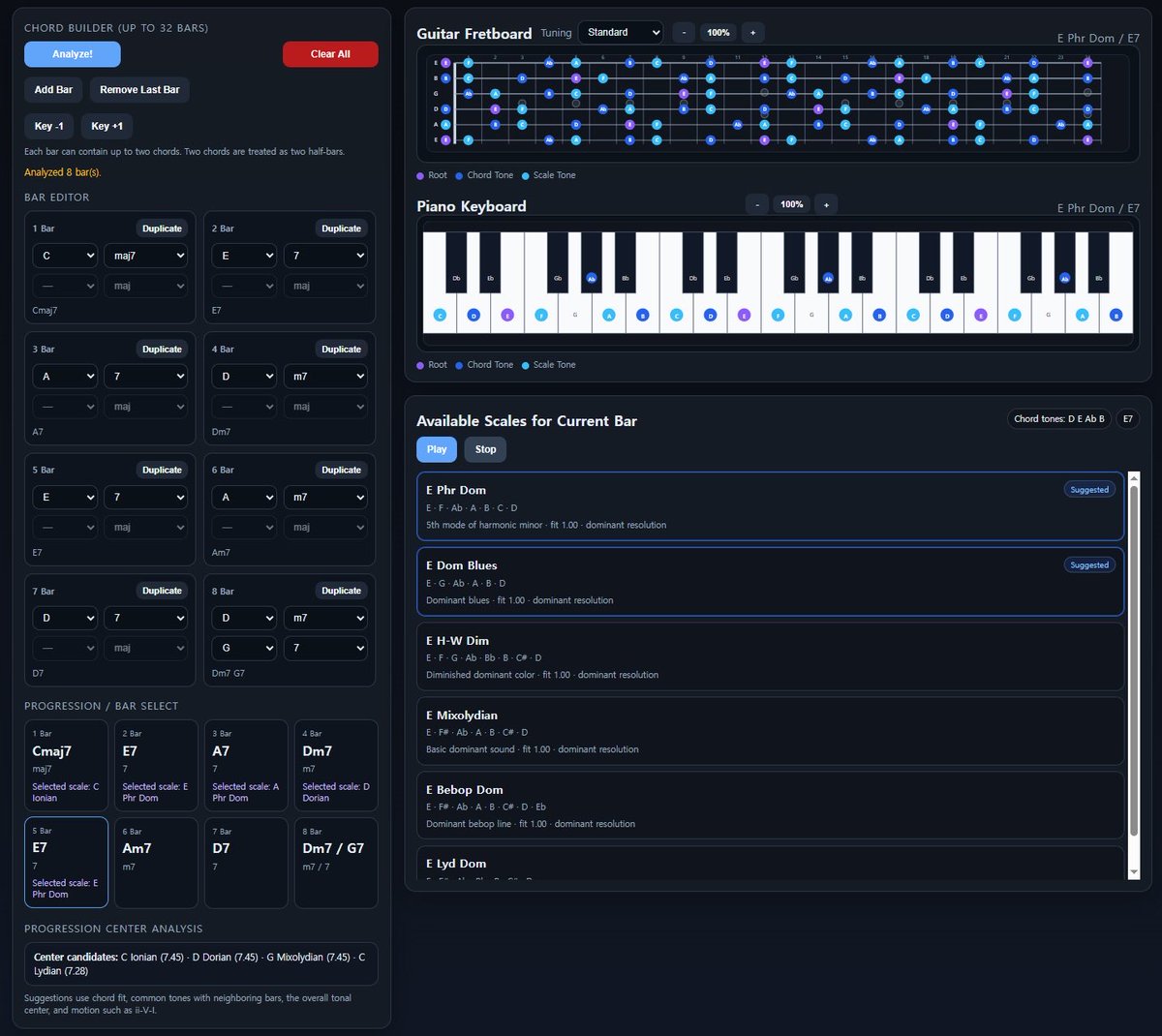The width and height of the screenshot is (1162, 1036).
Task: Click the E7 chip beside chord tones
Action: (1127, 419)
